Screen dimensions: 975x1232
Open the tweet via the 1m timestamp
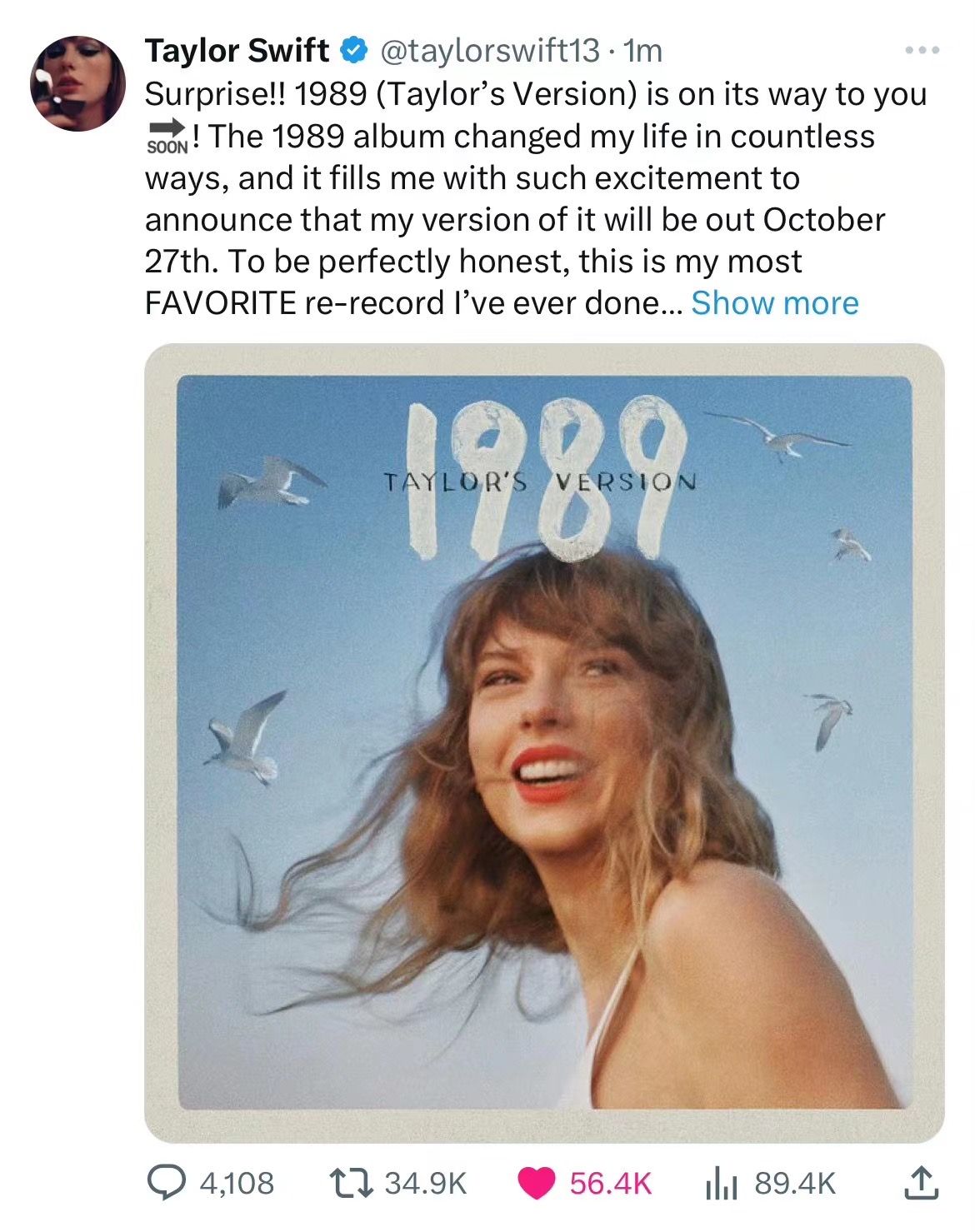[642, 51]
